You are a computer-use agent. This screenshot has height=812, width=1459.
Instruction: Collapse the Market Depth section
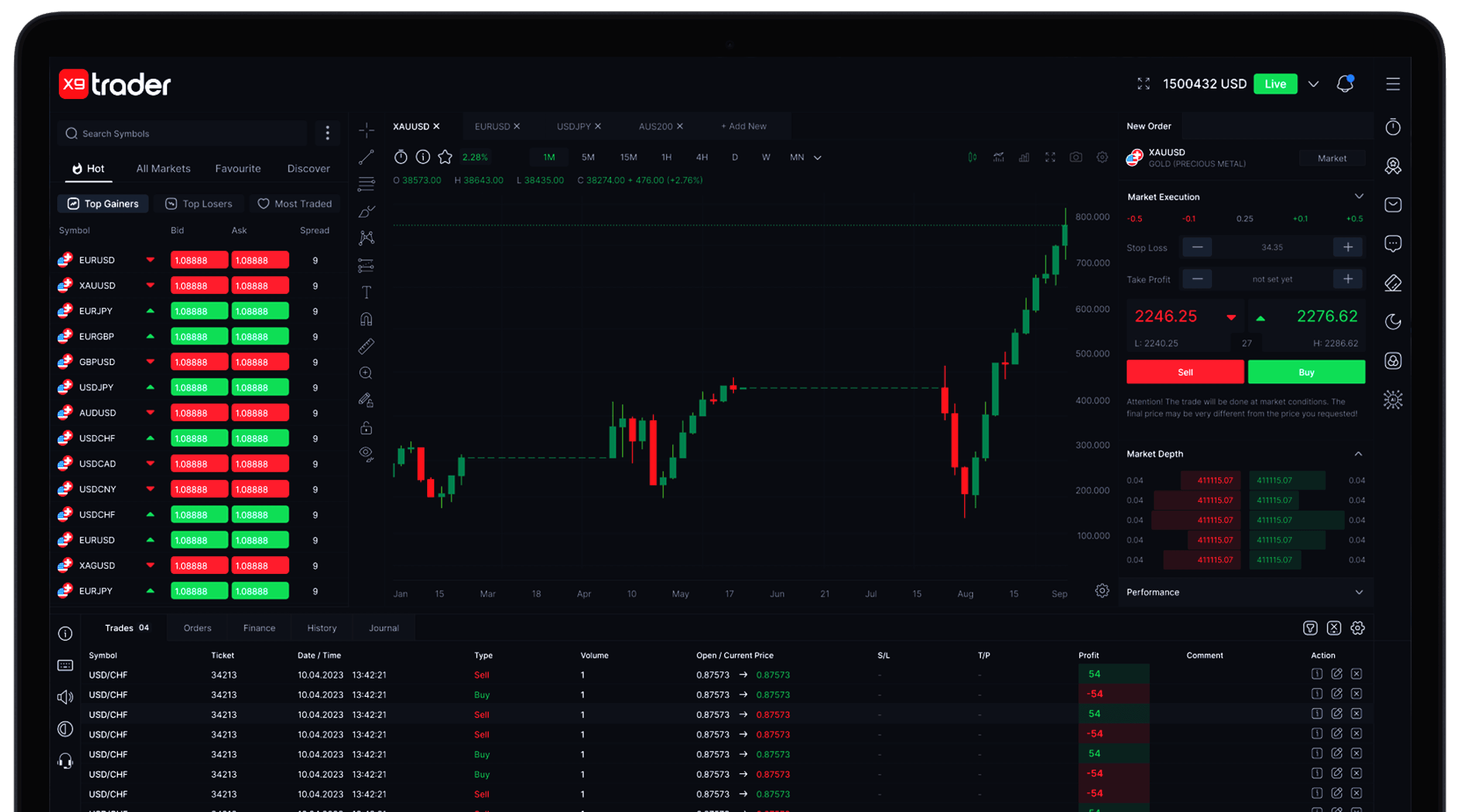(1358, 454)
